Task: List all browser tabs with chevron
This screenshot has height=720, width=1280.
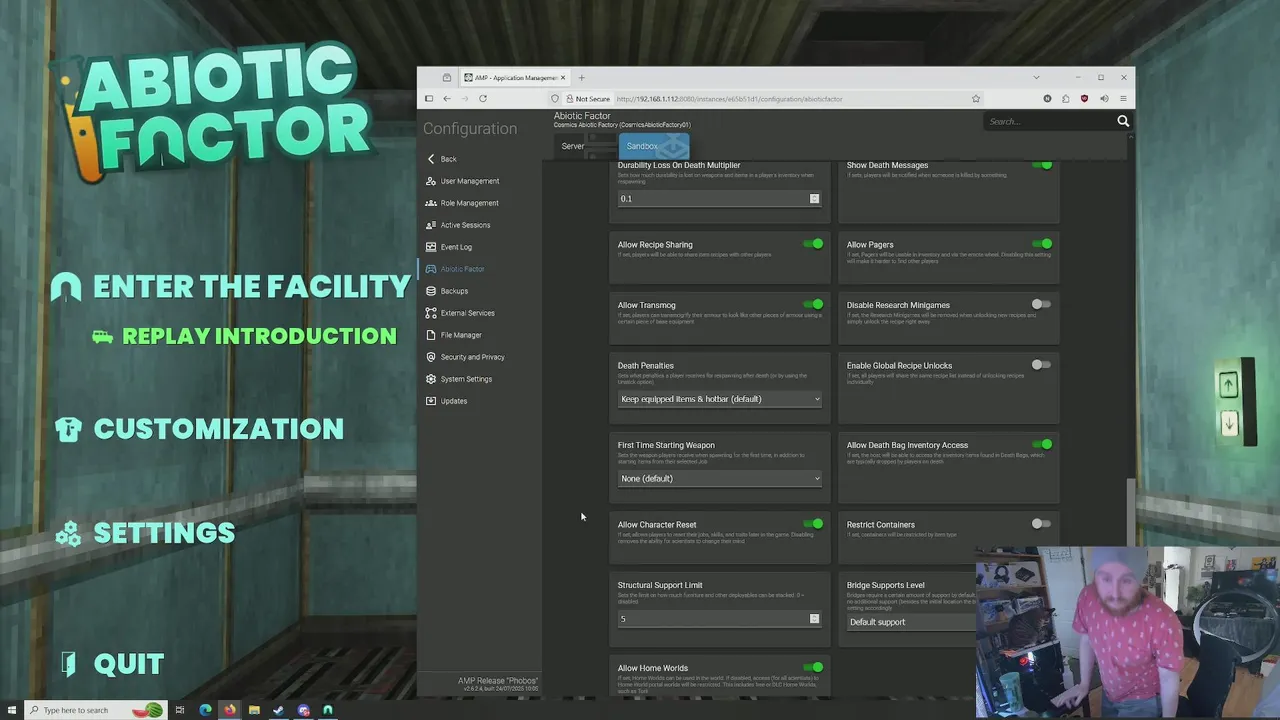Action: [x=1036, y=77]
